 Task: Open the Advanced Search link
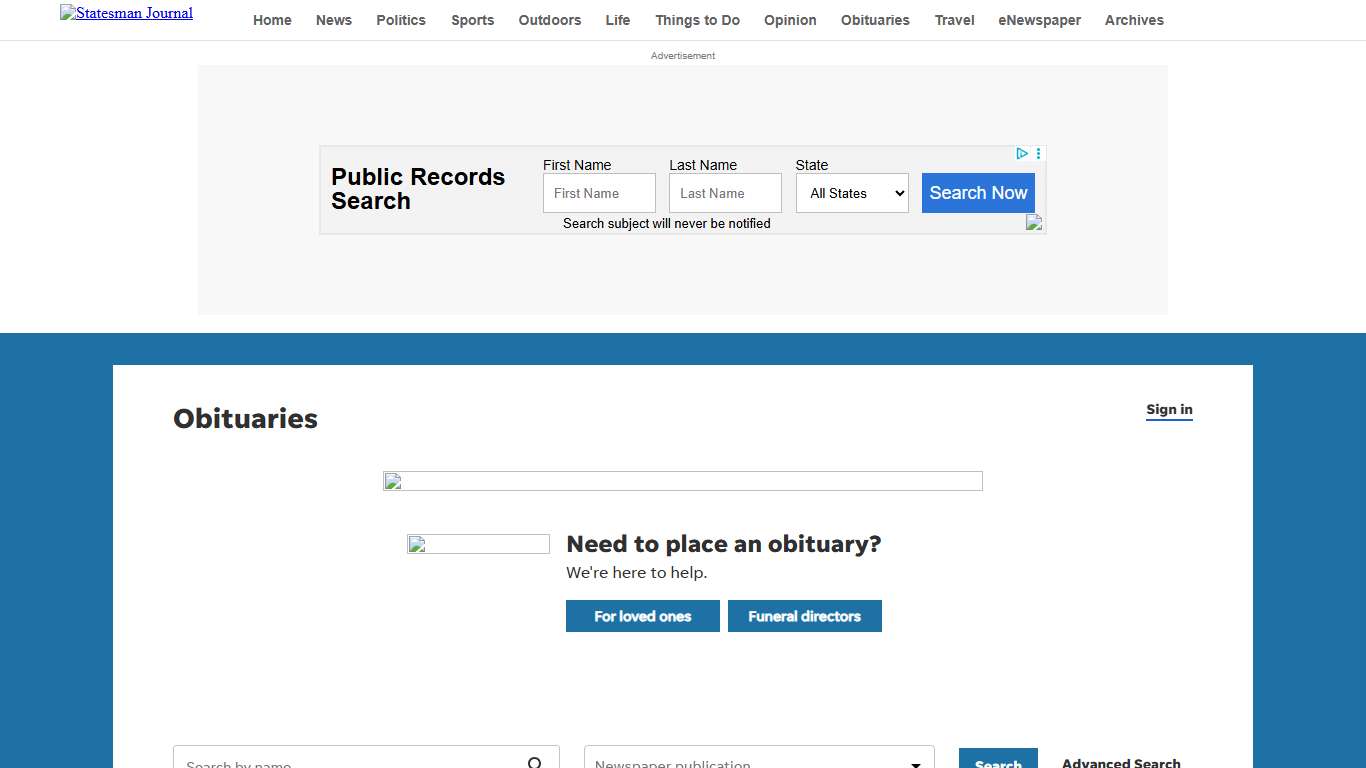pyautogui.click(x=1121, y=762)
